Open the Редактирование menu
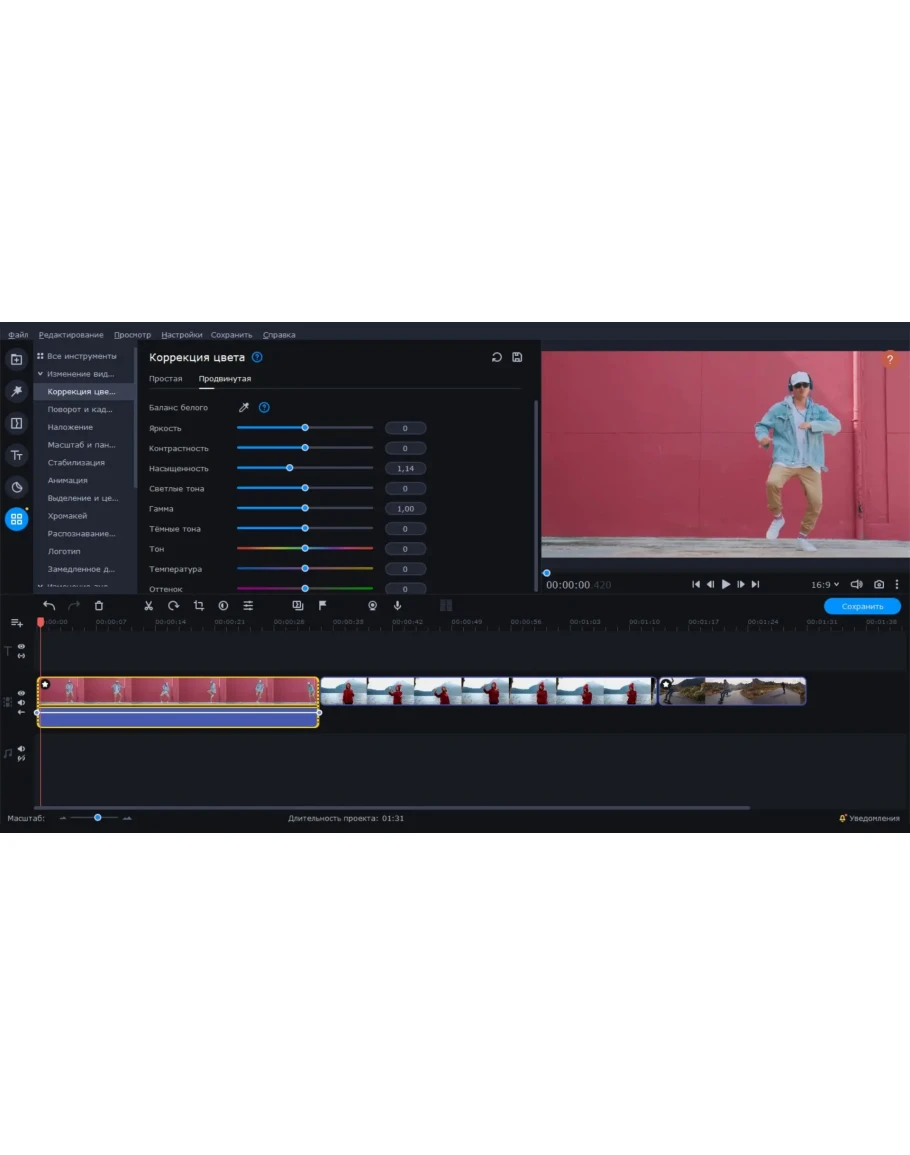910x1155 pixels. click(x=71, y=335)
